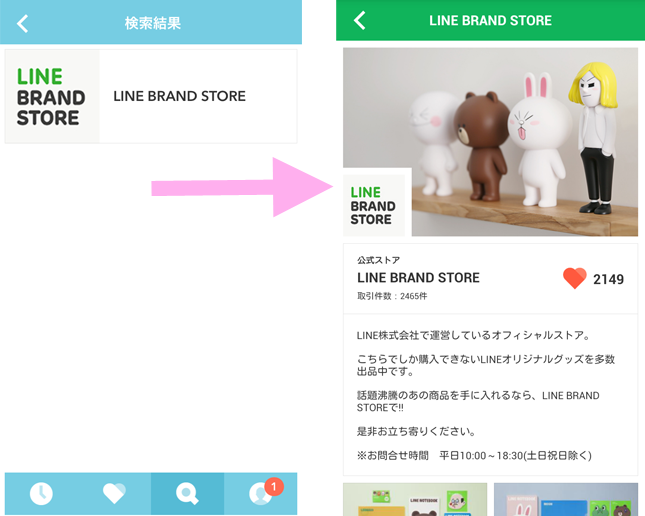Click the 公式ストア label

point(378,260)
